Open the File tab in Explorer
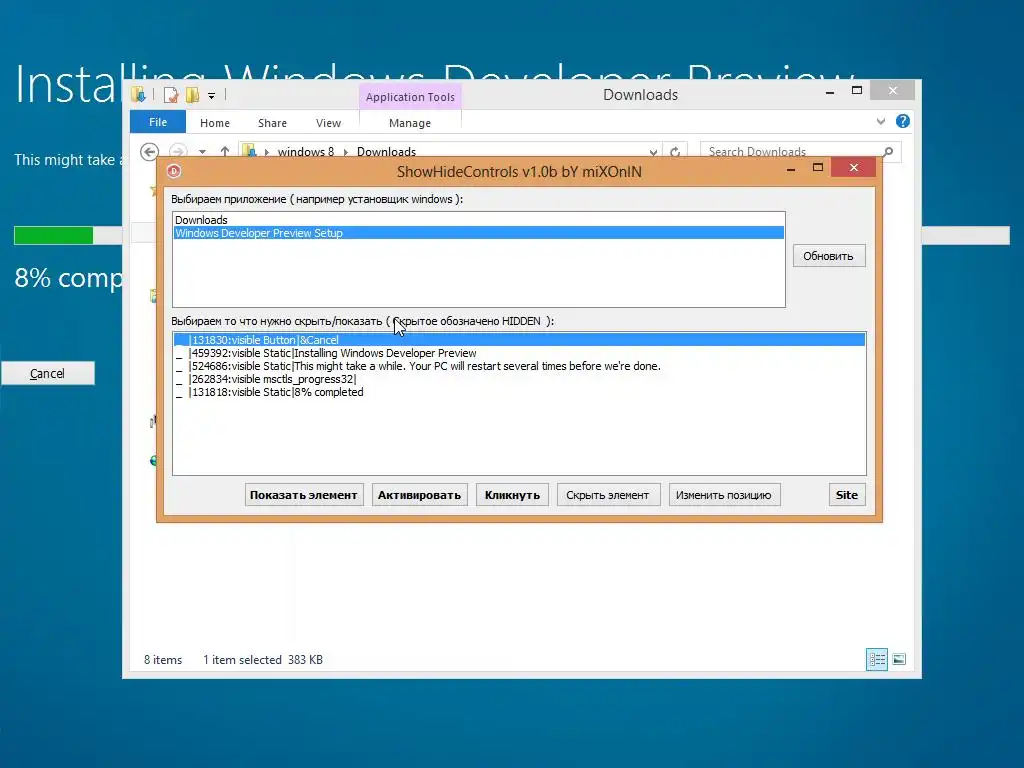The height and width of the screenshot is (768, 1024). click(158, 122)
